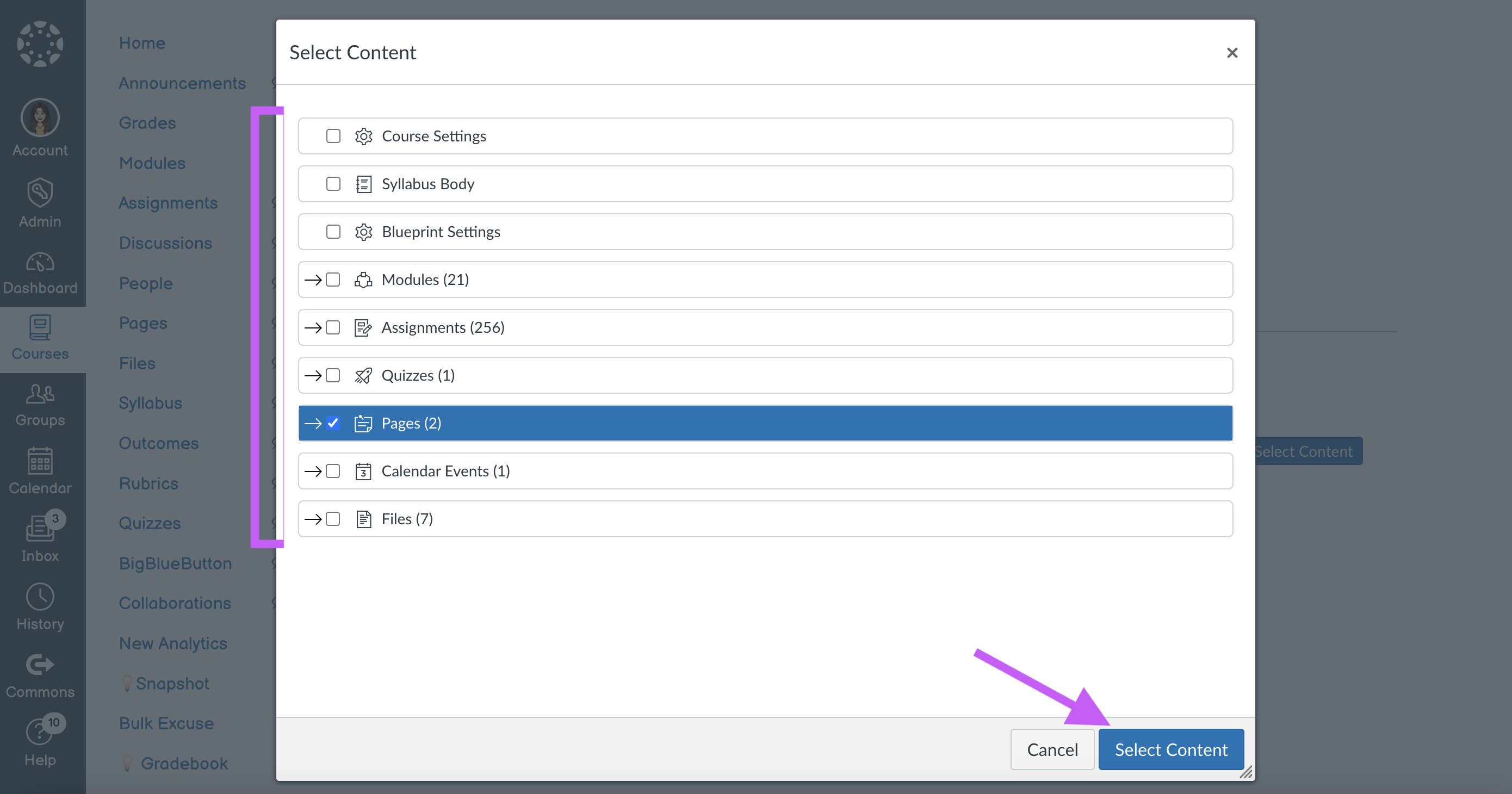Click the Calendar Events icon
Image resolution: width=1512 pixels, height=794 pixels.
[x=363, y=470]
